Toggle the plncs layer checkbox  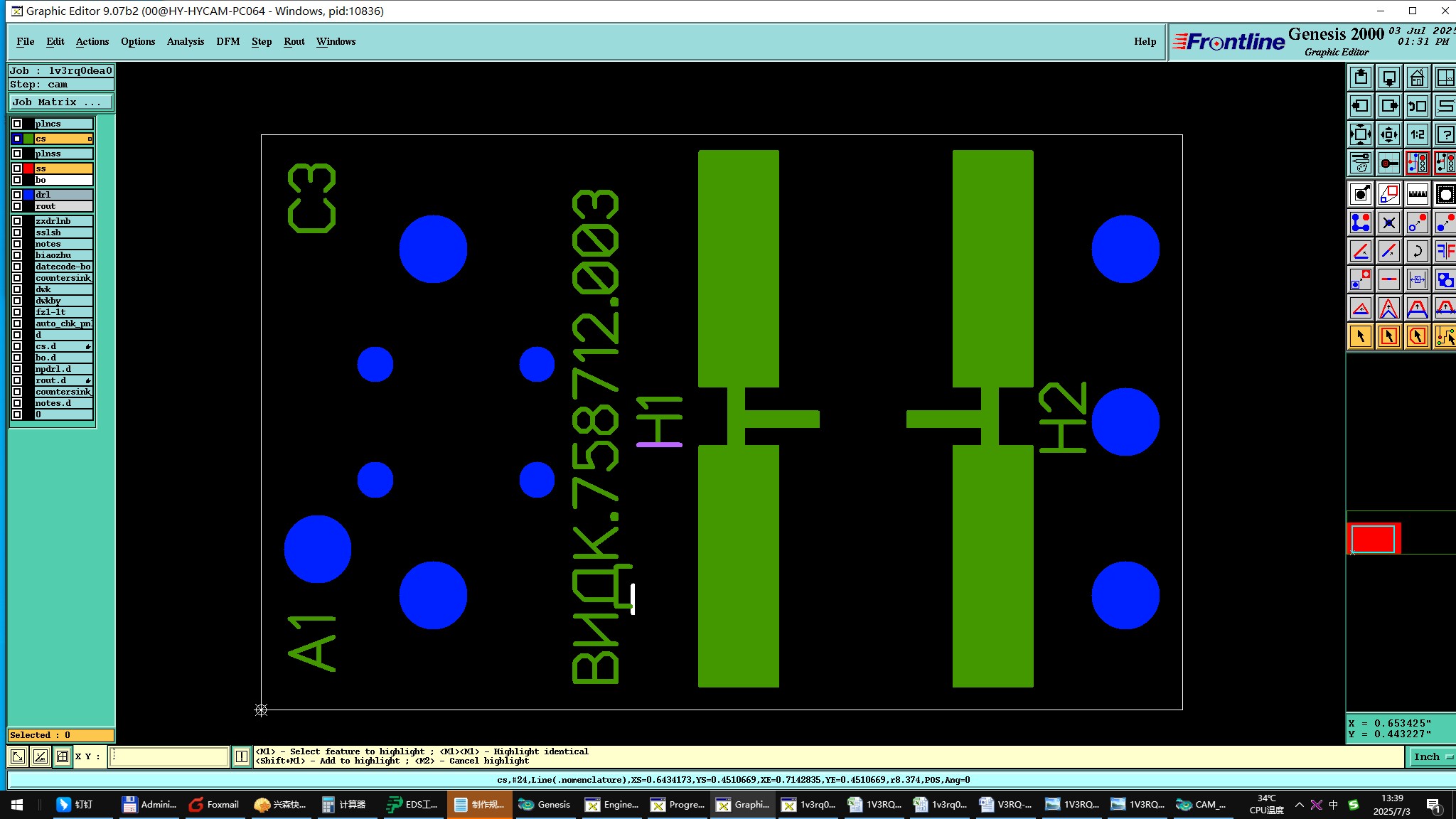click(17, 124)
